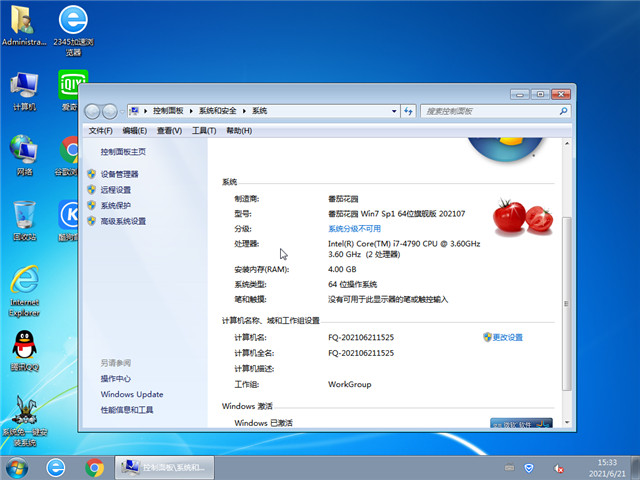Open 系统保护 link
This screenshot has height=480, width=640.
pyautogui.click(x=116, y=205)
